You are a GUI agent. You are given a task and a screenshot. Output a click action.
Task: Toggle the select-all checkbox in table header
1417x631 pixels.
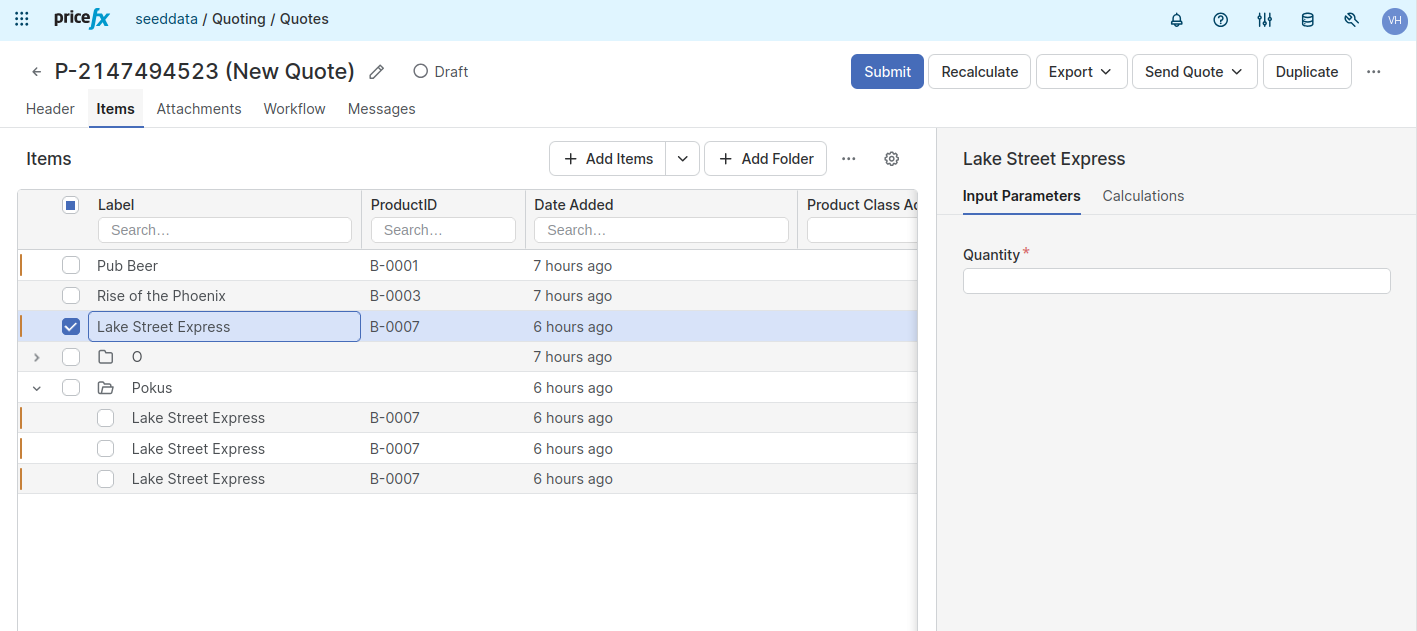[x=71, y=205]
